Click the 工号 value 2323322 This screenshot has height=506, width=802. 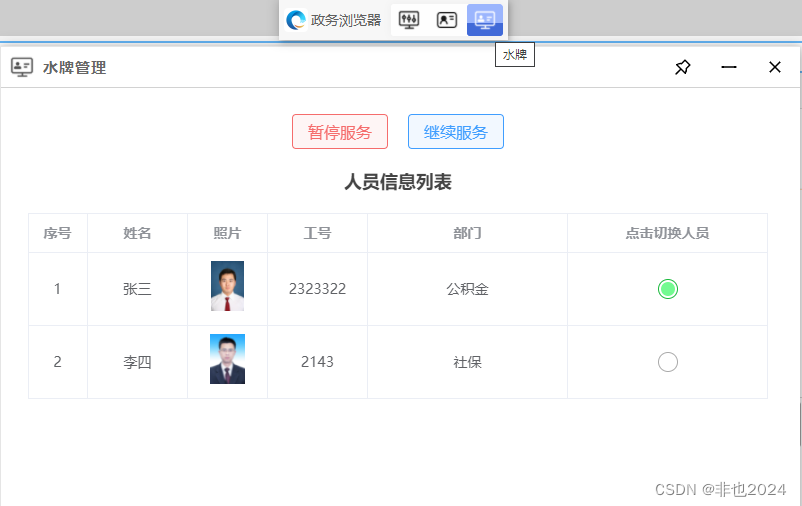(317, 289)
